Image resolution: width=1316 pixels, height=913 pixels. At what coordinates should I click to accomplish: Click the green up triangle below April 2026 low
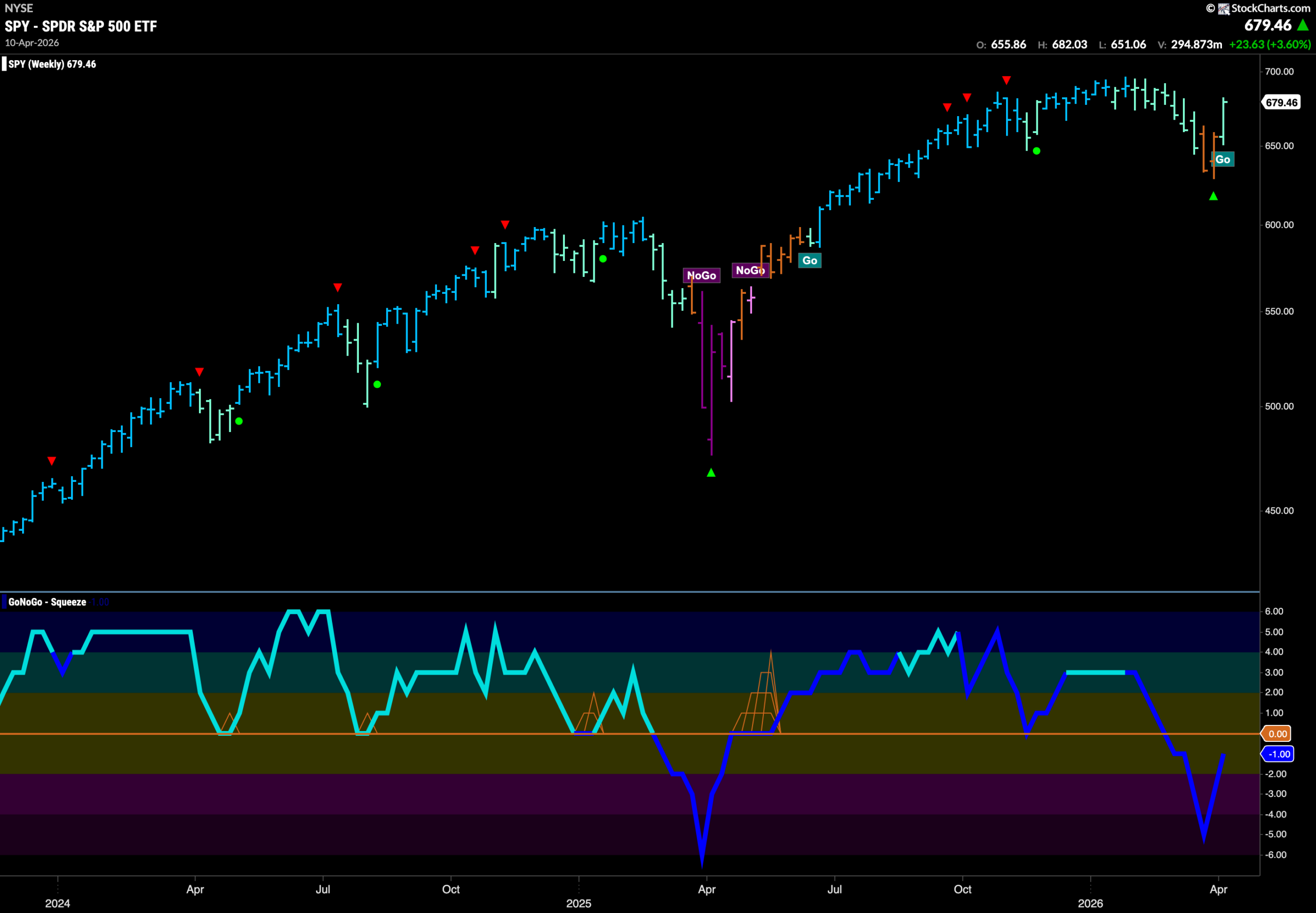click(x=1213, y=196)
